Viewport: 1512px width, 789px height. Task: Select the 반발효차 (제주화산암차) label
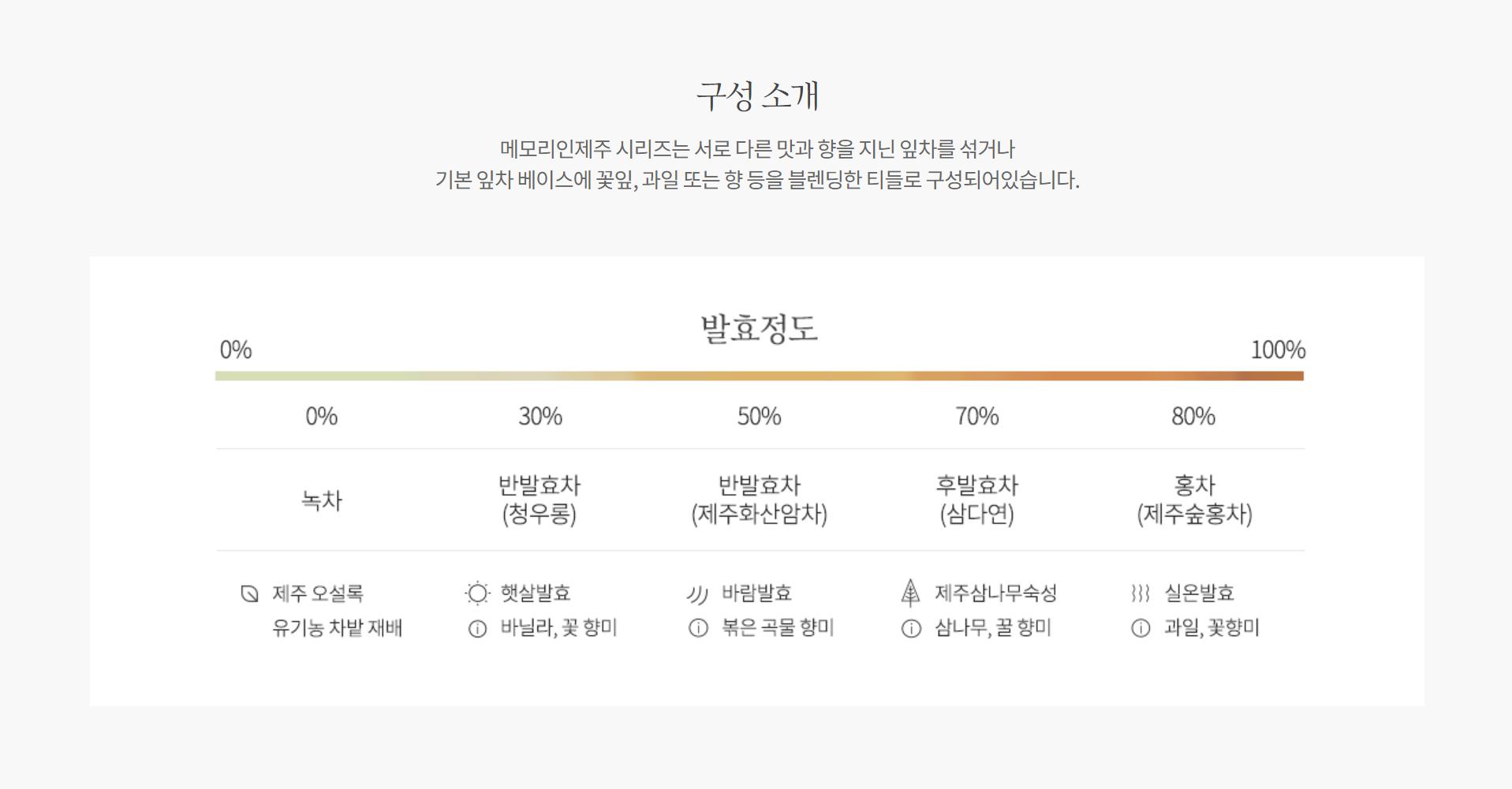click(759, 499)
